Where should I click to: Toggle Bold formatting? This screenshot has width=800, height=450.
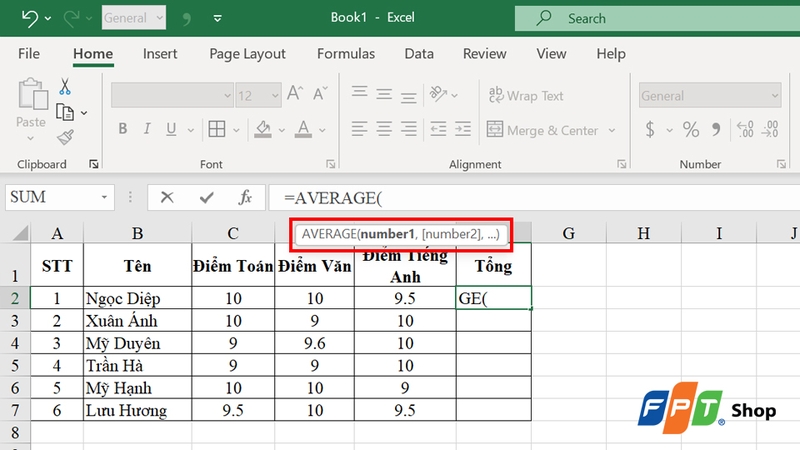122,129
